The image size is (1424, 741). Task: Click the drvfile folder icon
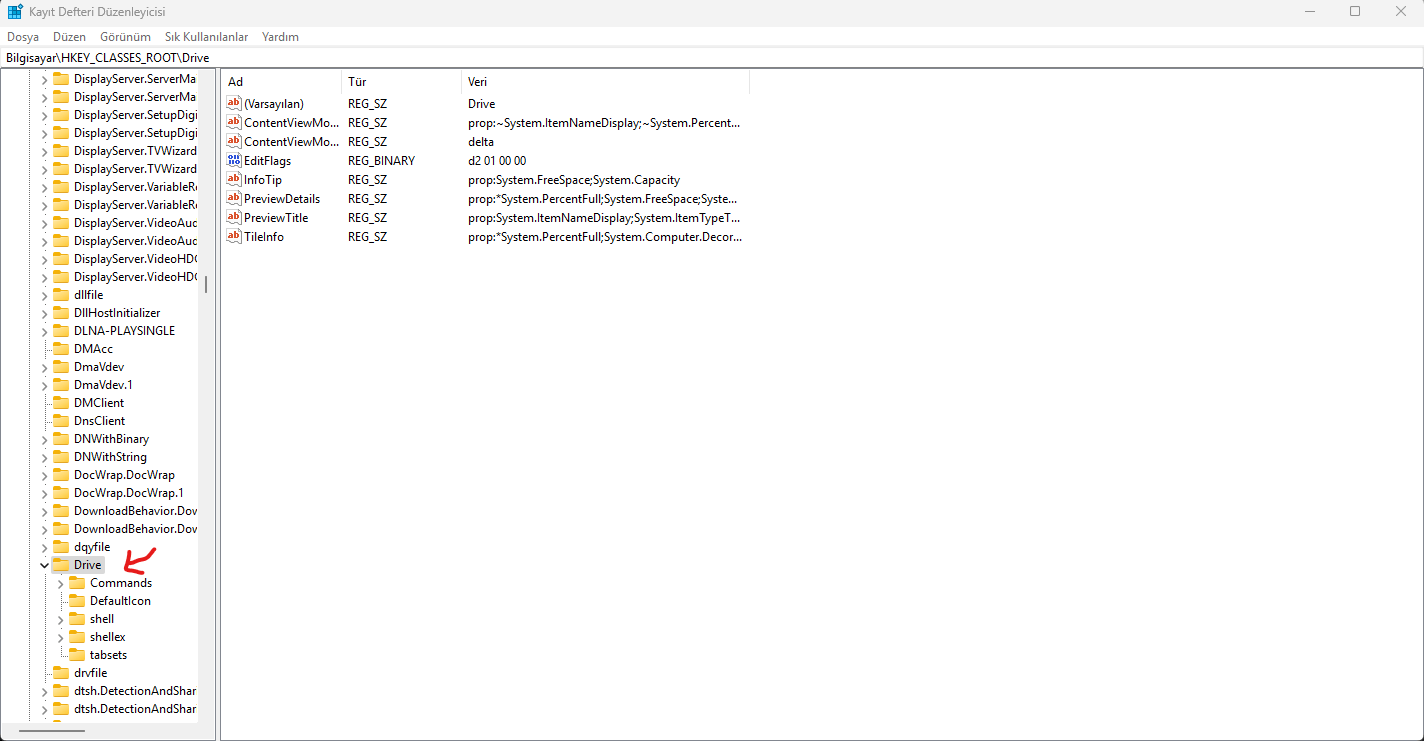coord(61,673)
